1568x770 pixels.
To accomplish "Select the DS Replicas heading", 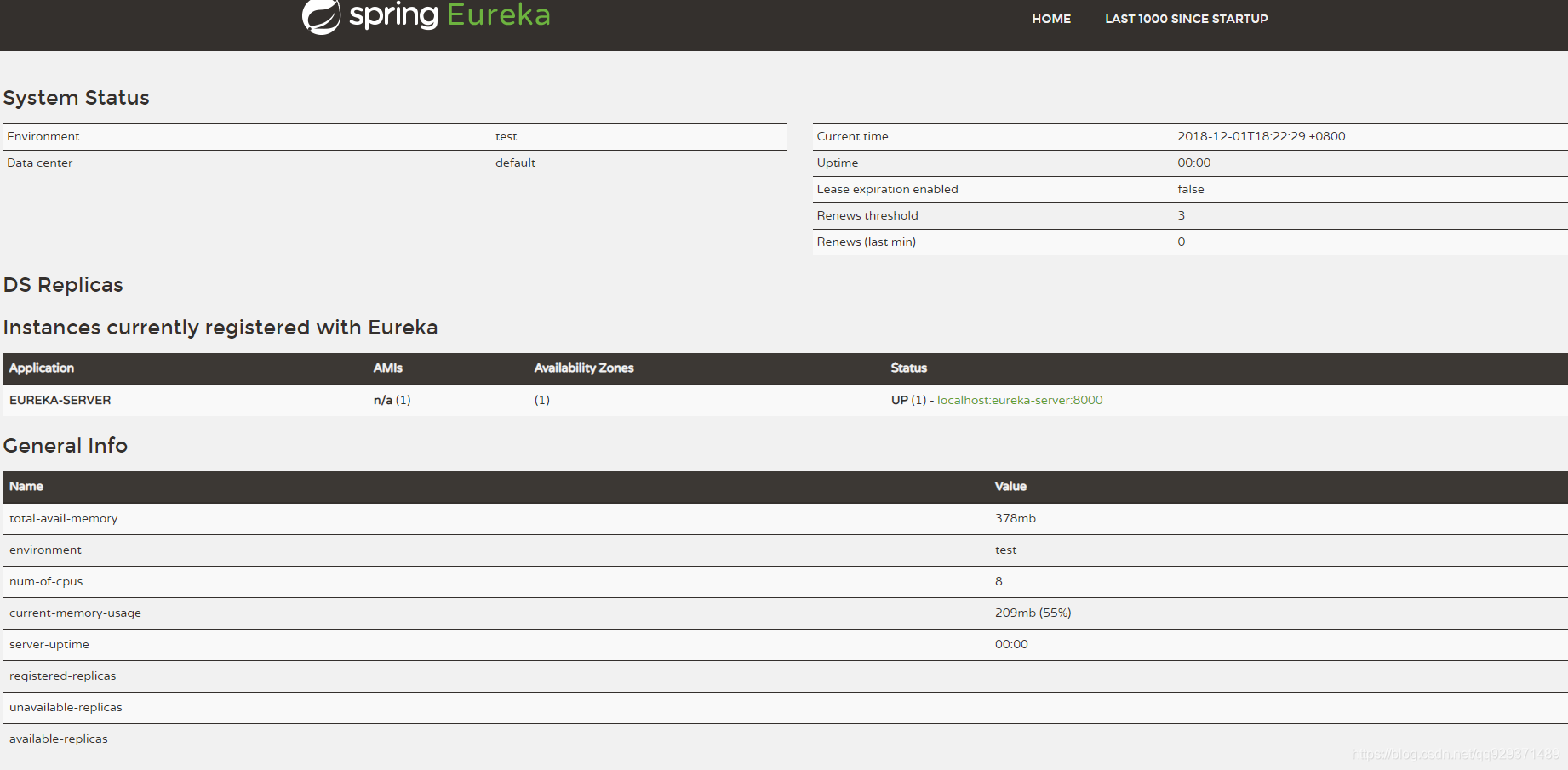I will click(63, 285).
